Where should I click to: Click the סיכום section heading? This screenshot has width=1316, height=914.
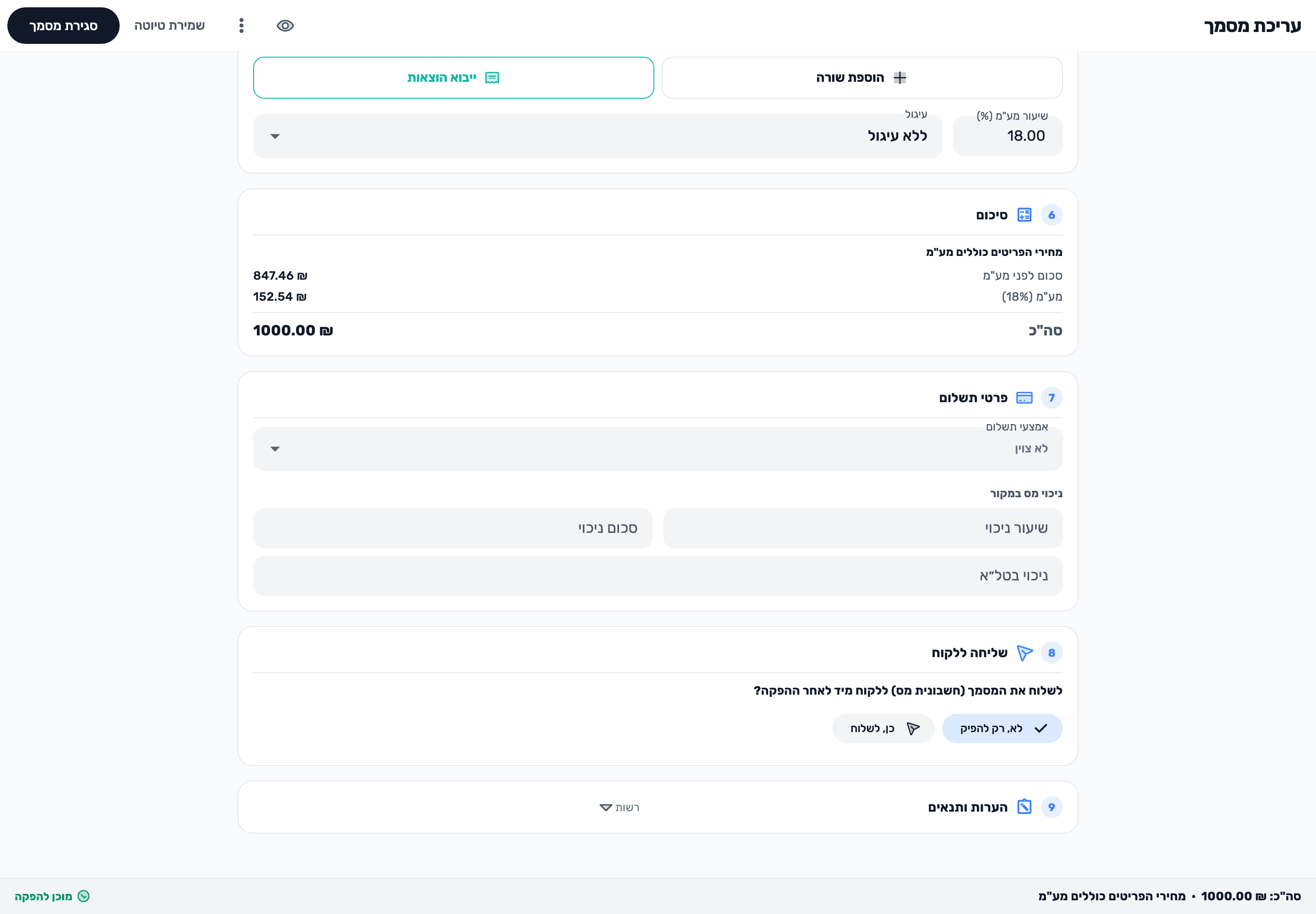click(992, 215)
